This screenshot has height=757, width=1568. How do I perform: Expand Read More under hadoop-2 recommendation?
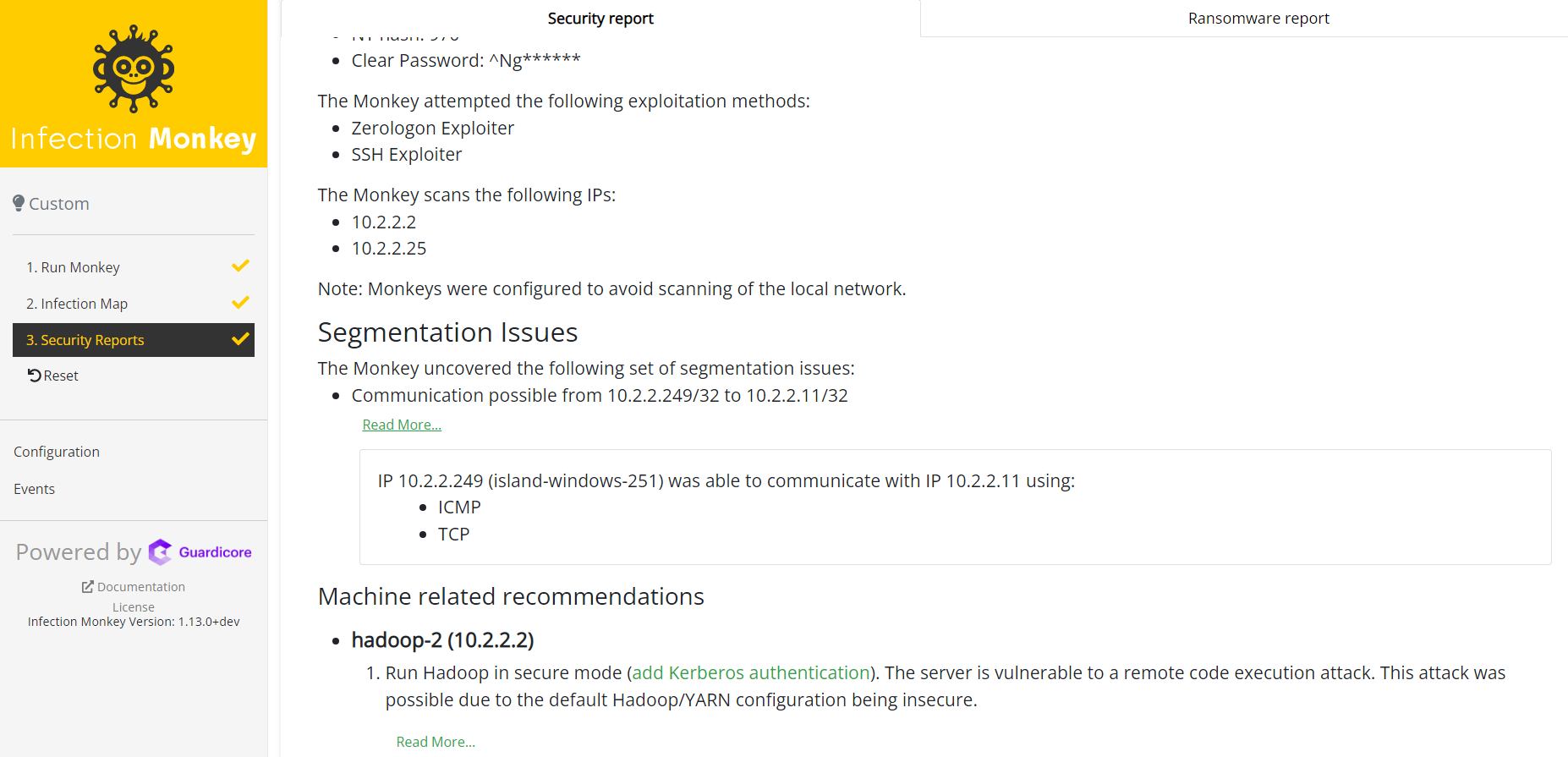pyautogui.click(x=436, y=742)
